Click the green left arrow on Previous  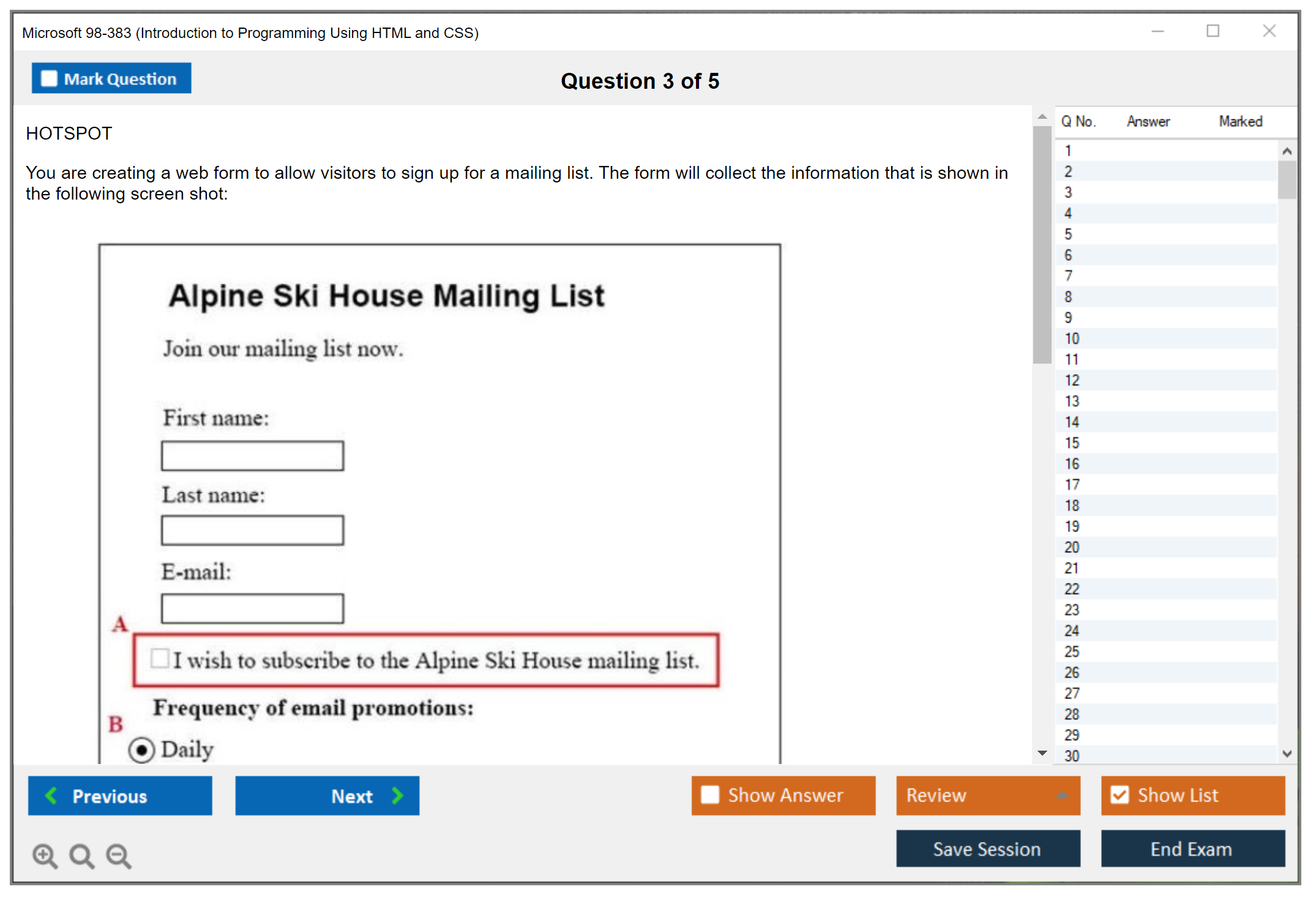[x=51, y=796]
